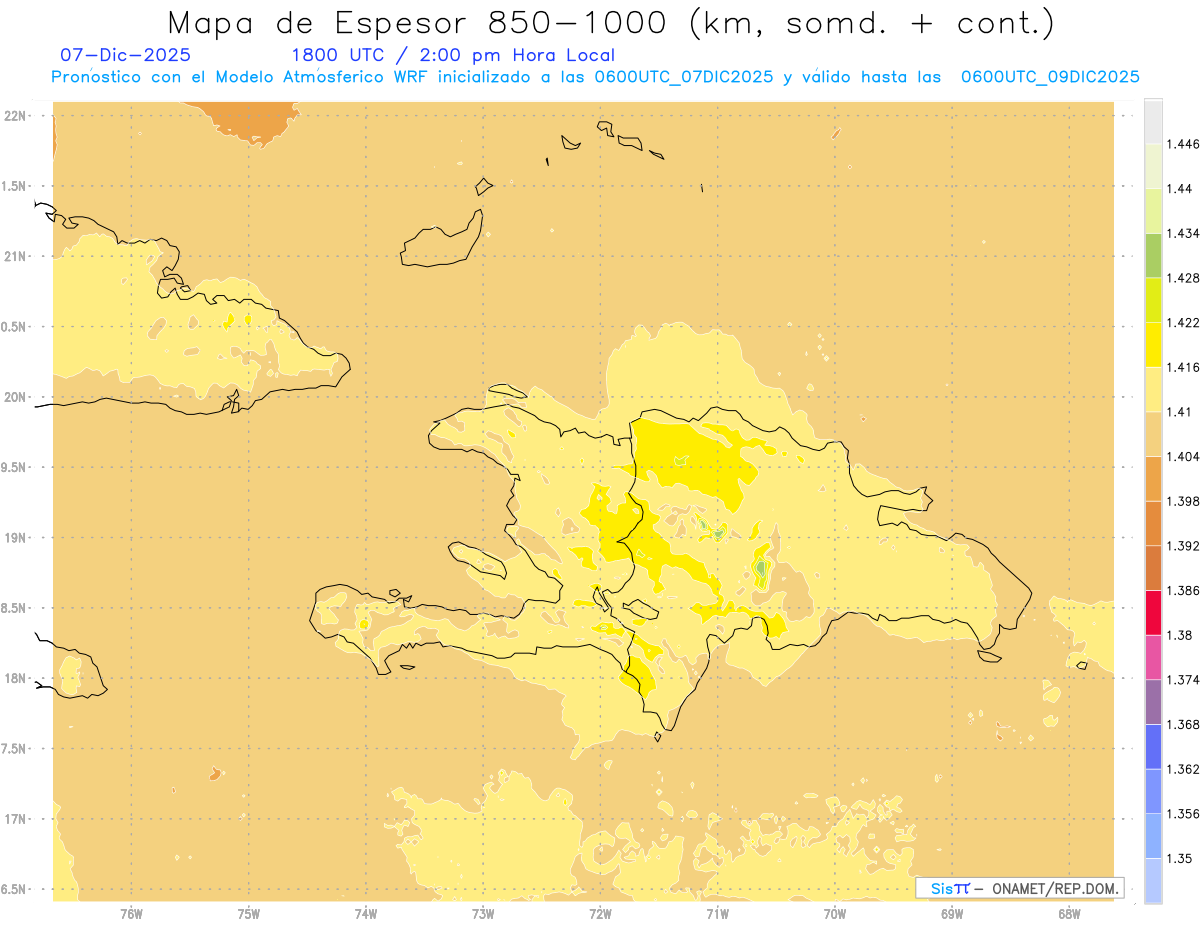This screenshot has height=927, width=1200.
Task: Click the 19N latitude label
Action: click(15, 538)
